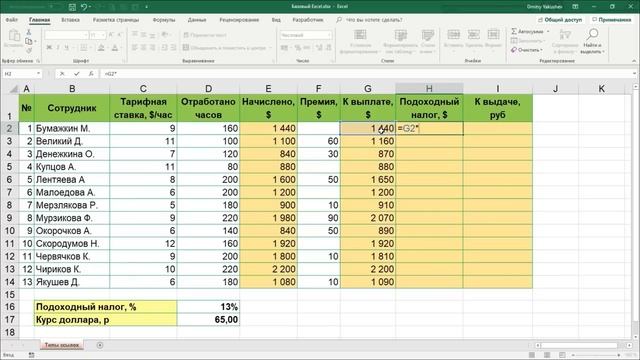Switch to the Формулы tab
The image size is (640, 360).
(164, 20)
